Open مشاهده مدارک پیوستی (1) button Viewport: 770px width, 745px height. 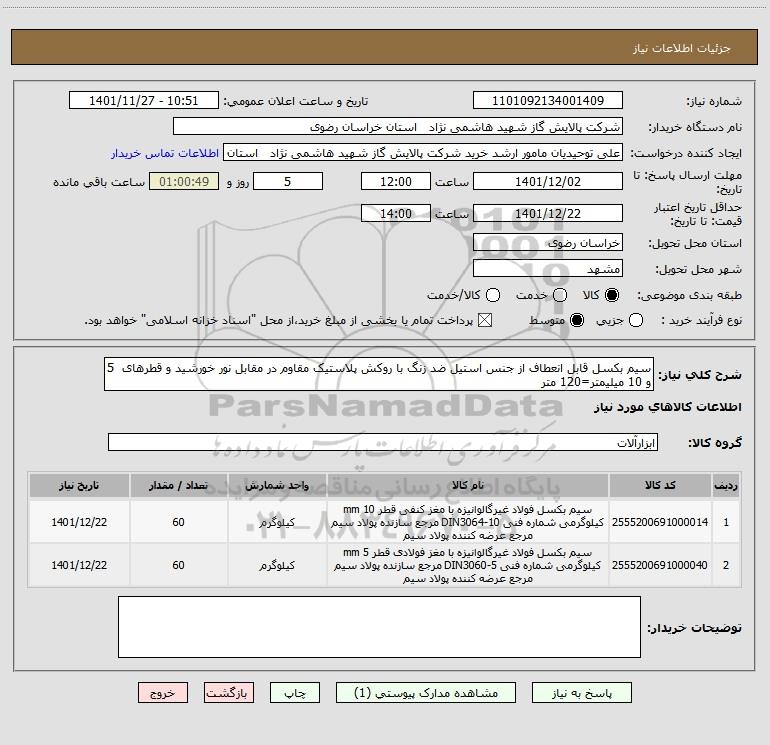pos(426,692)
